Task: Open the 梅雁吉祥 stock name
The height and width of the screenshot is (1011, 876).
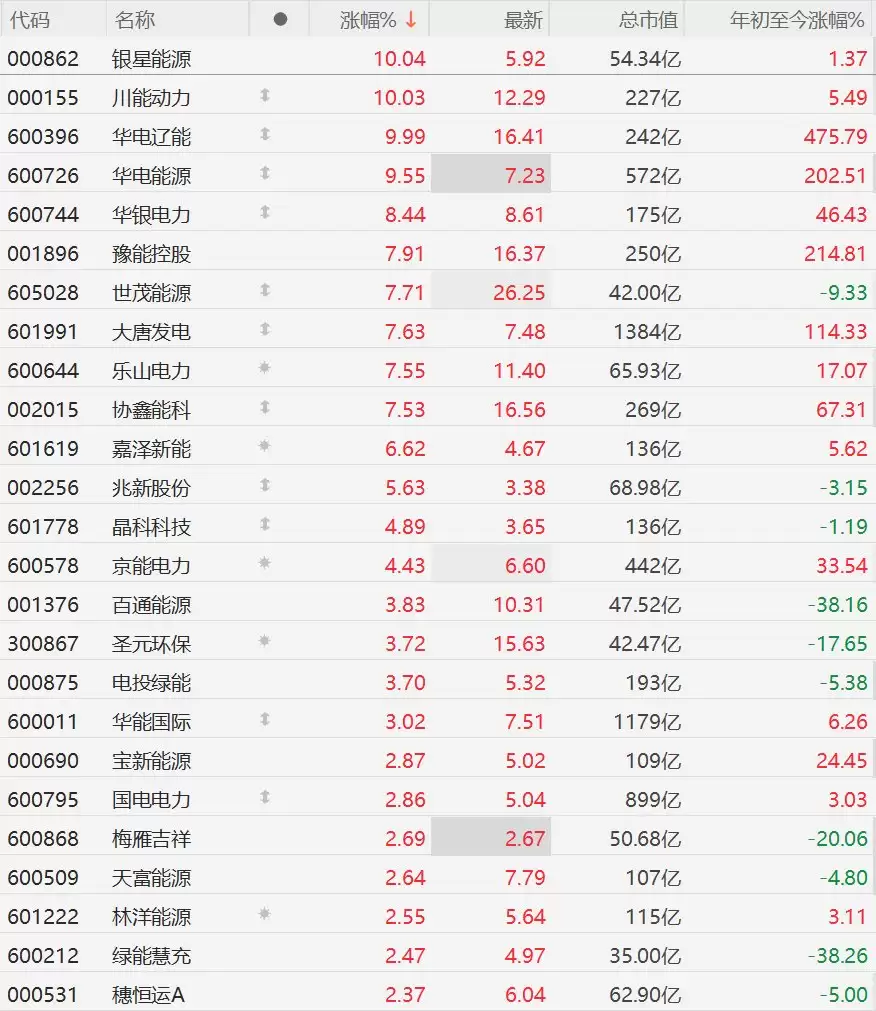Action: pos(151,839)
